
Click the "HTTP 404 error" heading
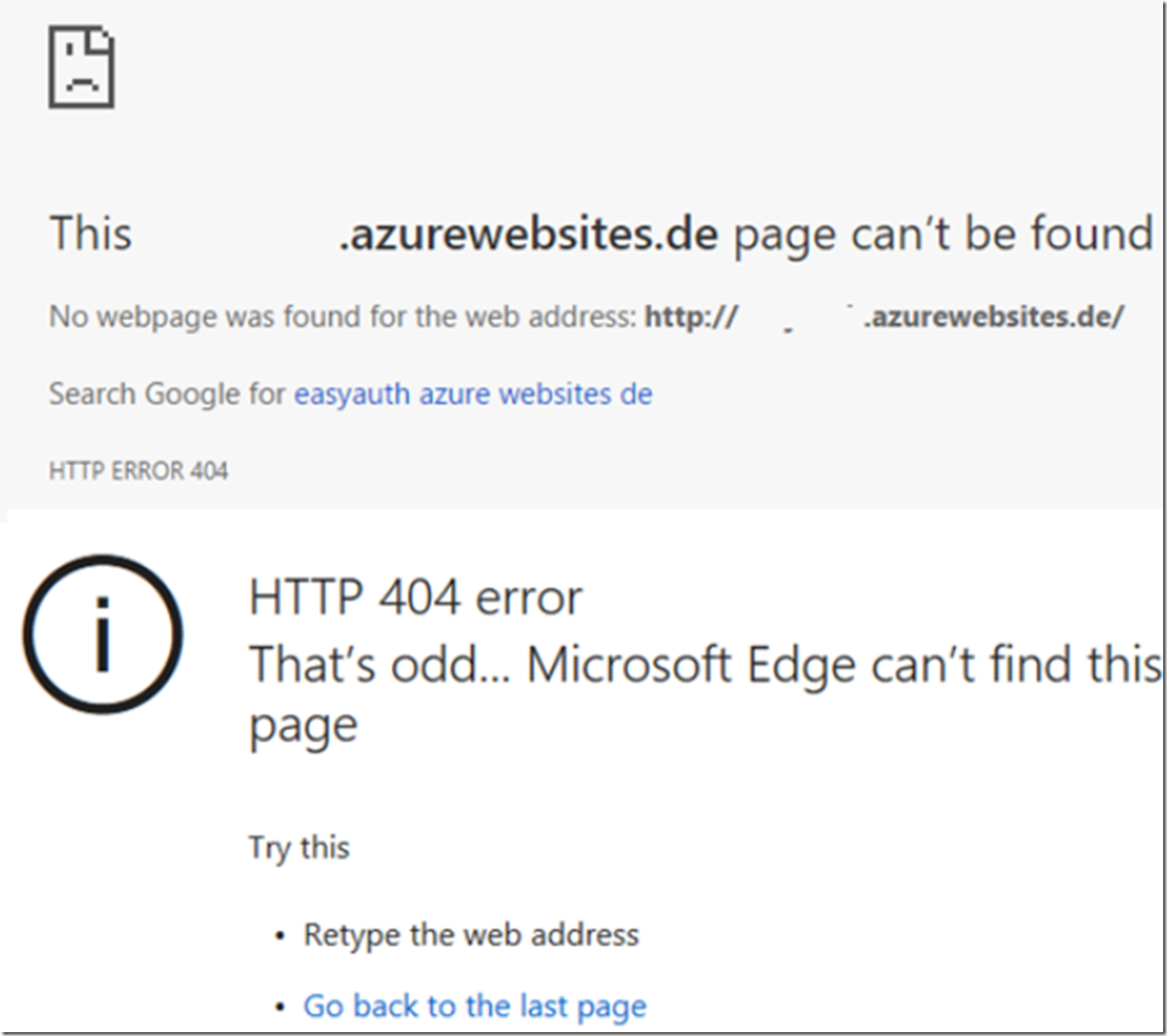tap(416, 597)
